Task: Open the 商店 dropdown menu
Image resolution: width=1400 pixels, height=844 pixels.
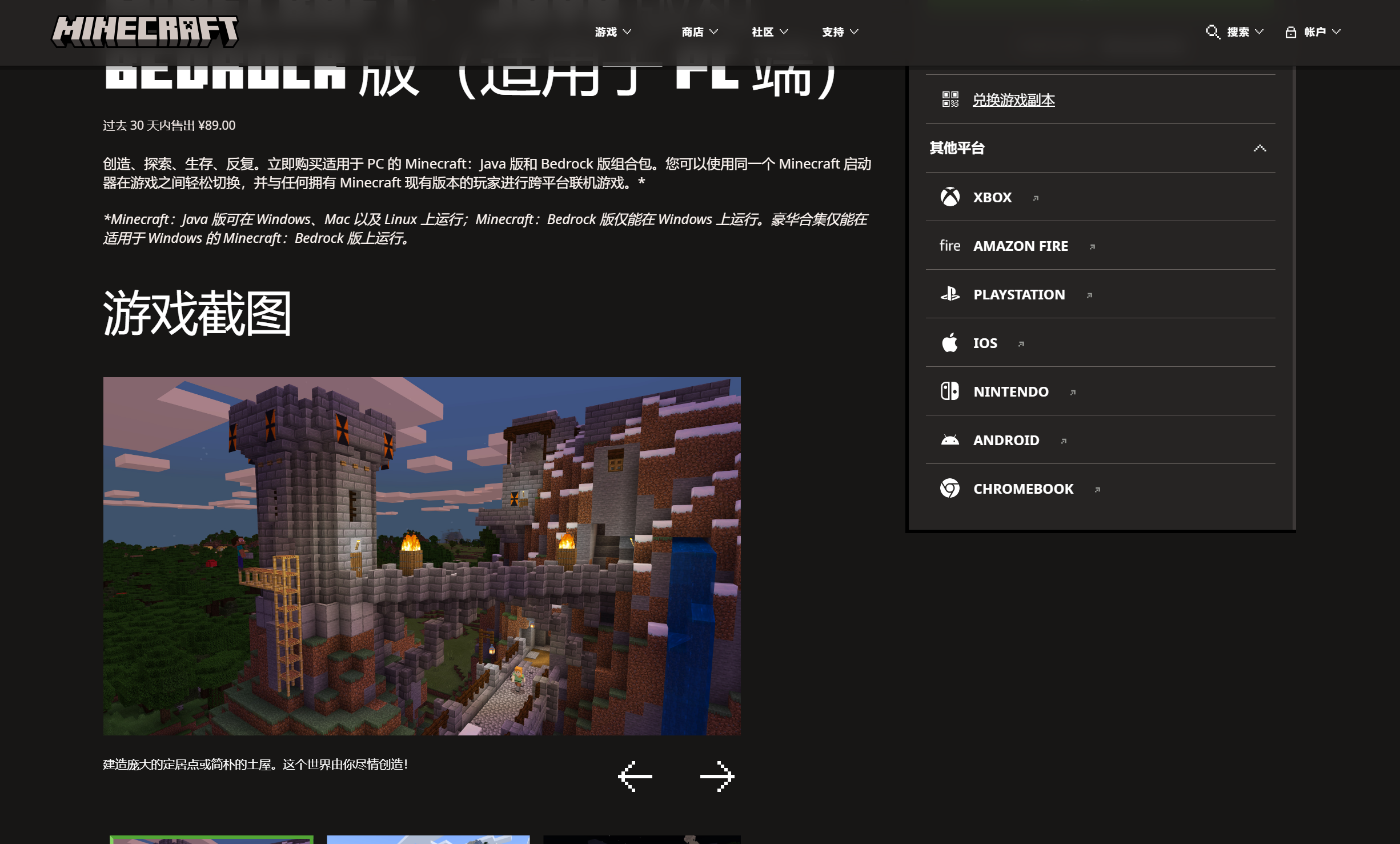Action: point(699,32)
